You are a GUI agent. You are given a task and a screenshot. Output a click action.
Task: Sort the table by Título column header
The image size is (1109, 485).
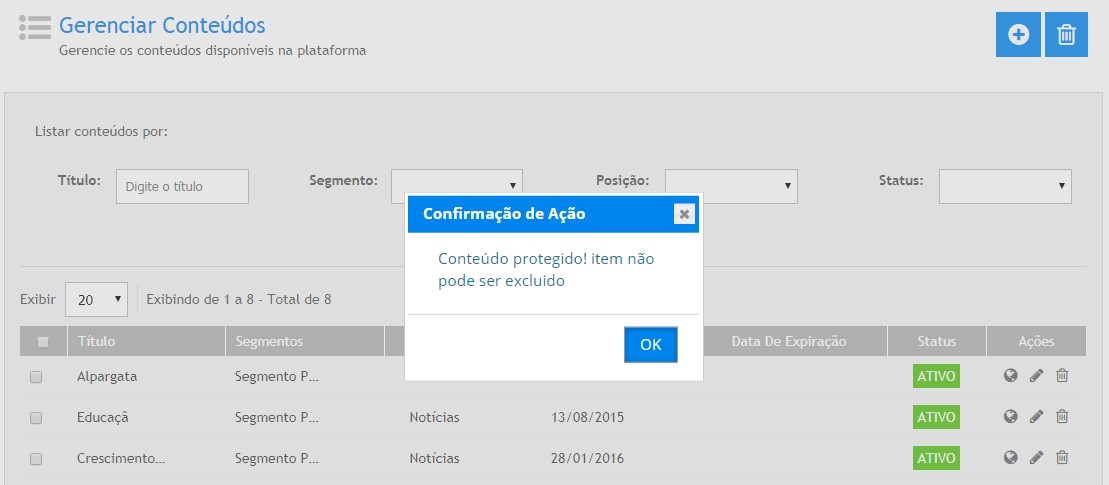pyautogui.click(x=96, y=341)
